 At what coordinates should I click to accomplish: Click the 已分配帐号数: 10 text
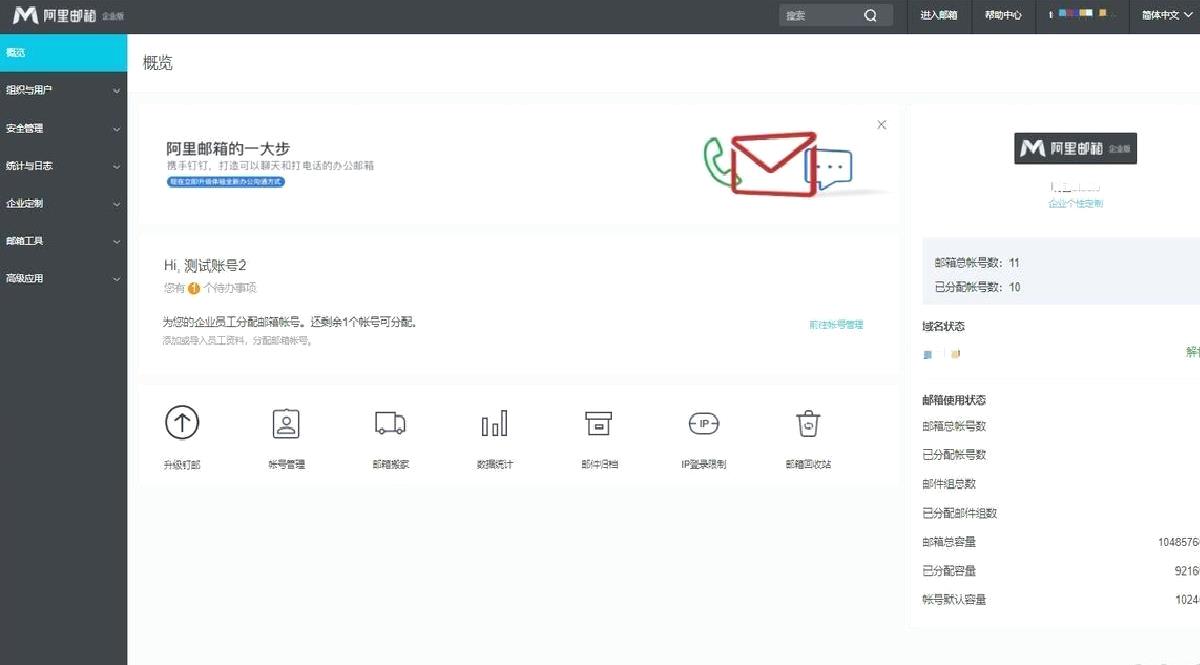coord(977,287)
